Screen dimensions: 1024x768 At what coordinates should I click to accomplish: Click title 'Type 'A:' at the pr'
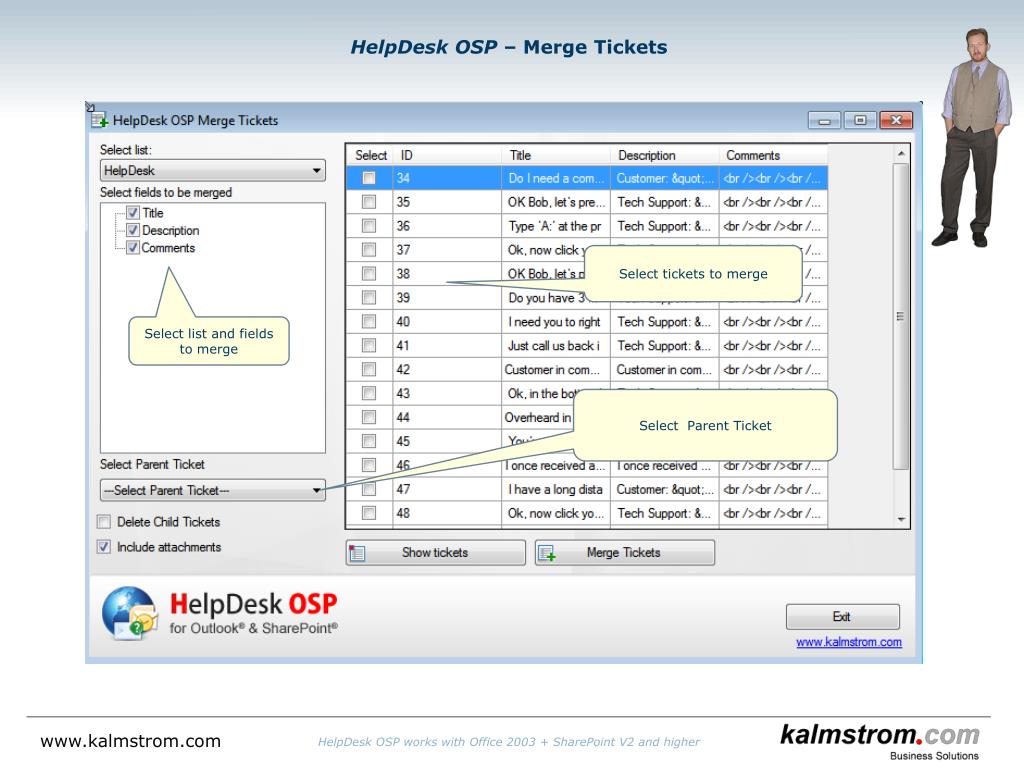point(556,226)
